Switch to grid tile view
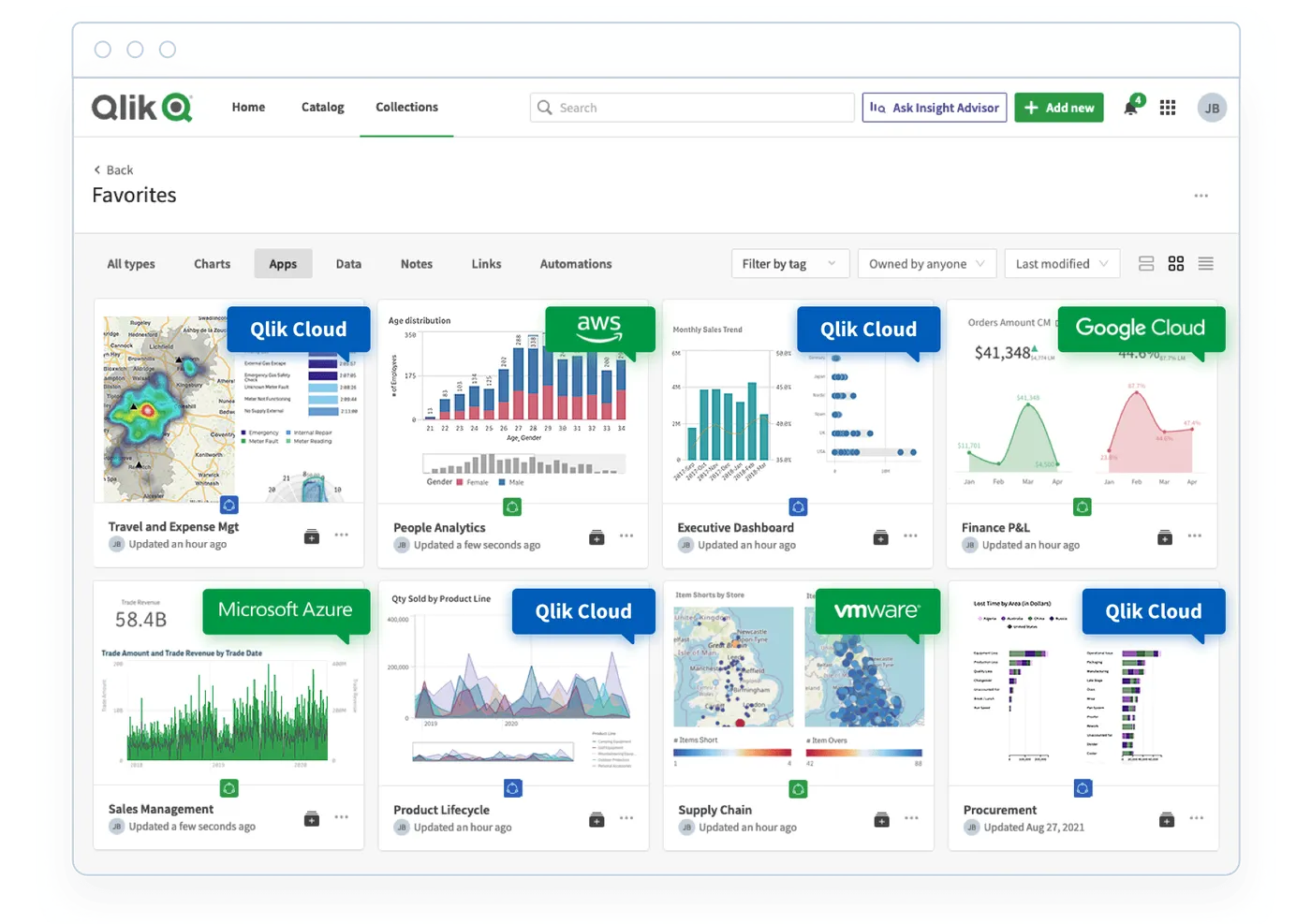This screenshot has width=1311, height=924. coord(1176,264)
